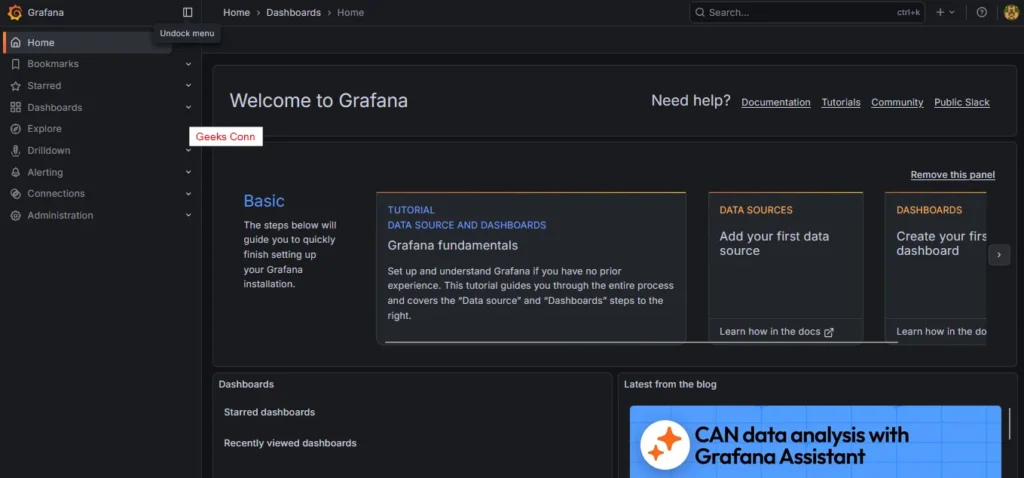Open Connections in the sidebar menu
The image size is (1024, 478).
[x=56, y=194]
